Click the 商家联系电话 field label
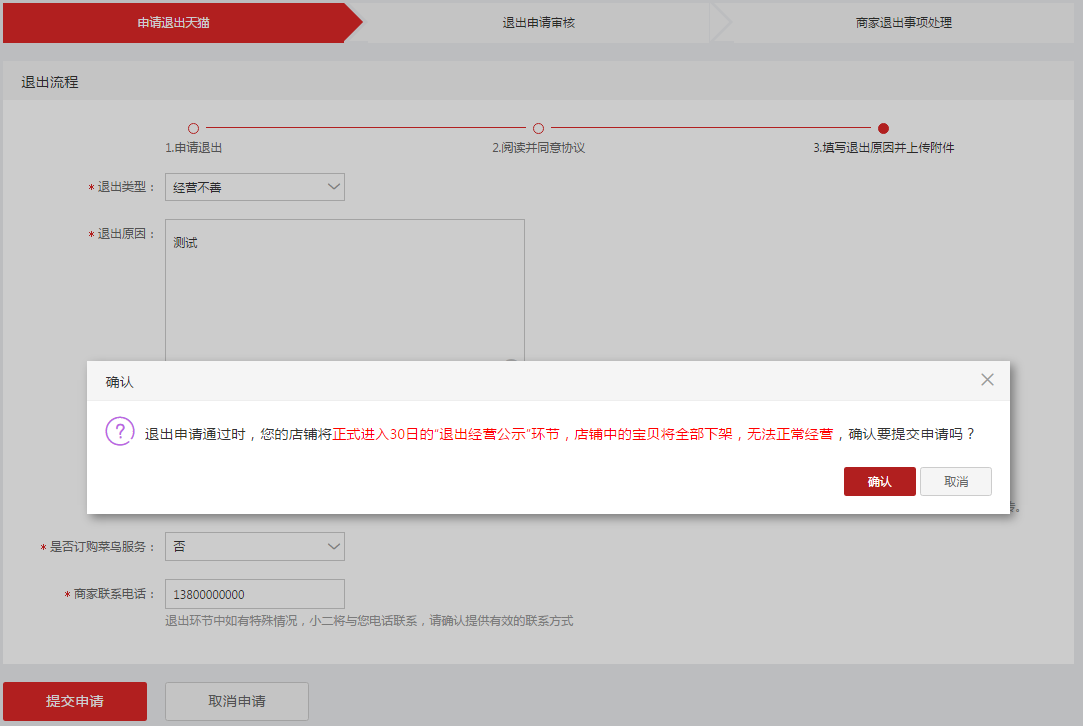 [x=110, y=594]
